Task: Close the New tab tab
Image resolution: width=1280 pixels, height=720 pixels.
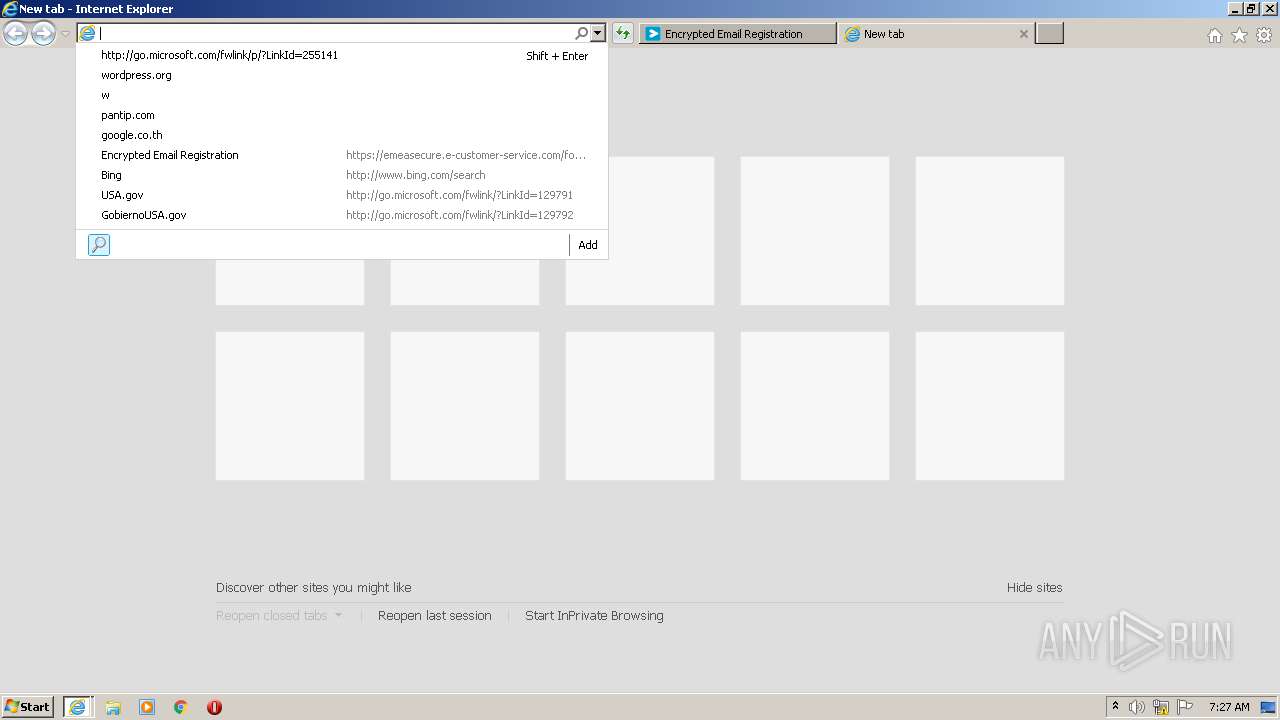Action: [x=1023, y=34]
